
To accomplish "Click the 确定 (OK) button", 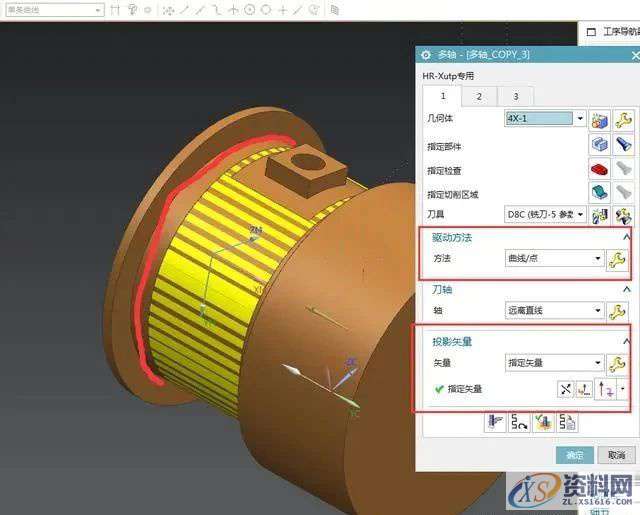I will [x=574, y=455].
